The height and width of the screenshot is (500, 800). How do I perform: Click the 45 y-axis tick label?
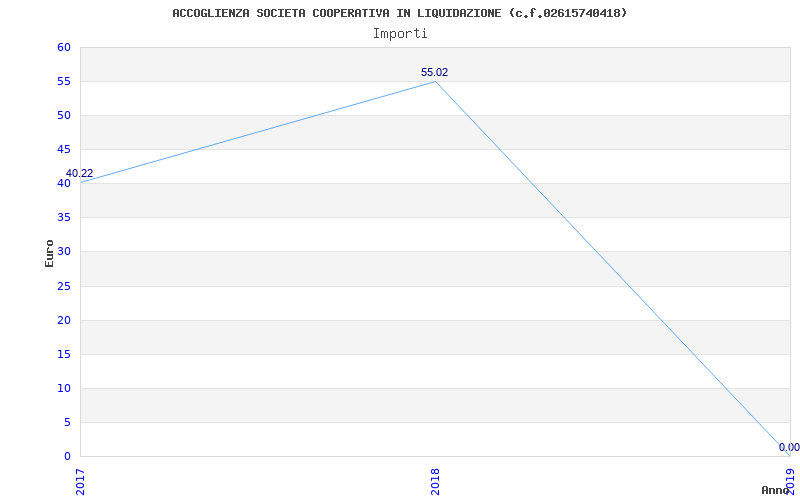[x=64, y=149]
